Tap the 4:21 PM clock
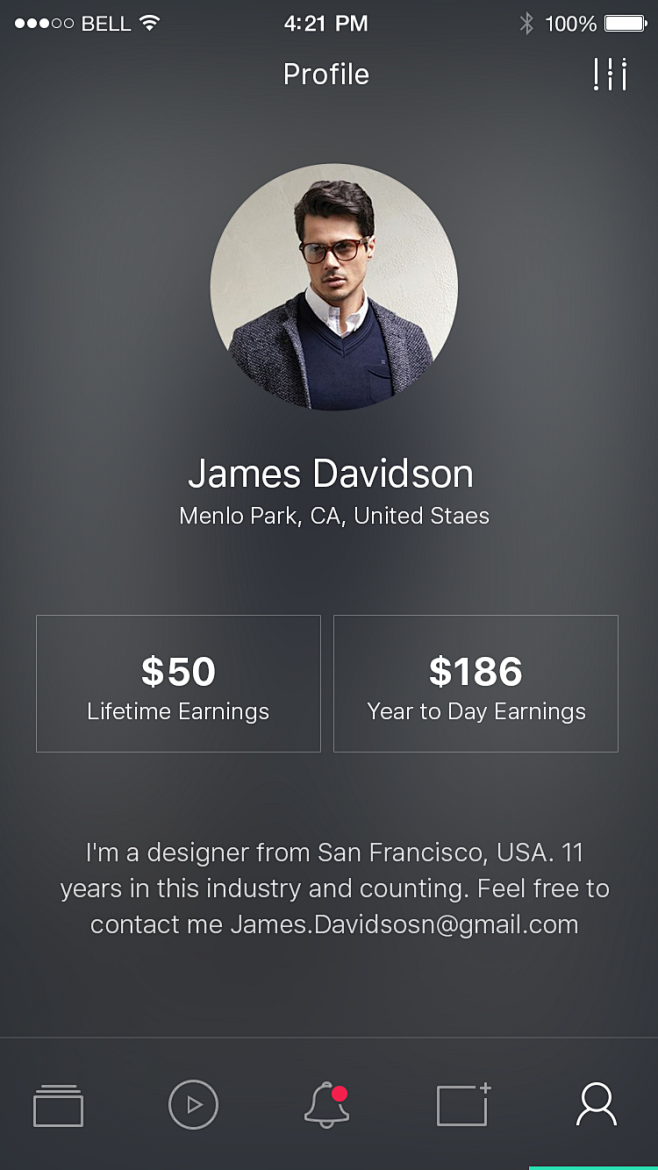This screenshot has height=1170, width=658. [x=326, y=23]
